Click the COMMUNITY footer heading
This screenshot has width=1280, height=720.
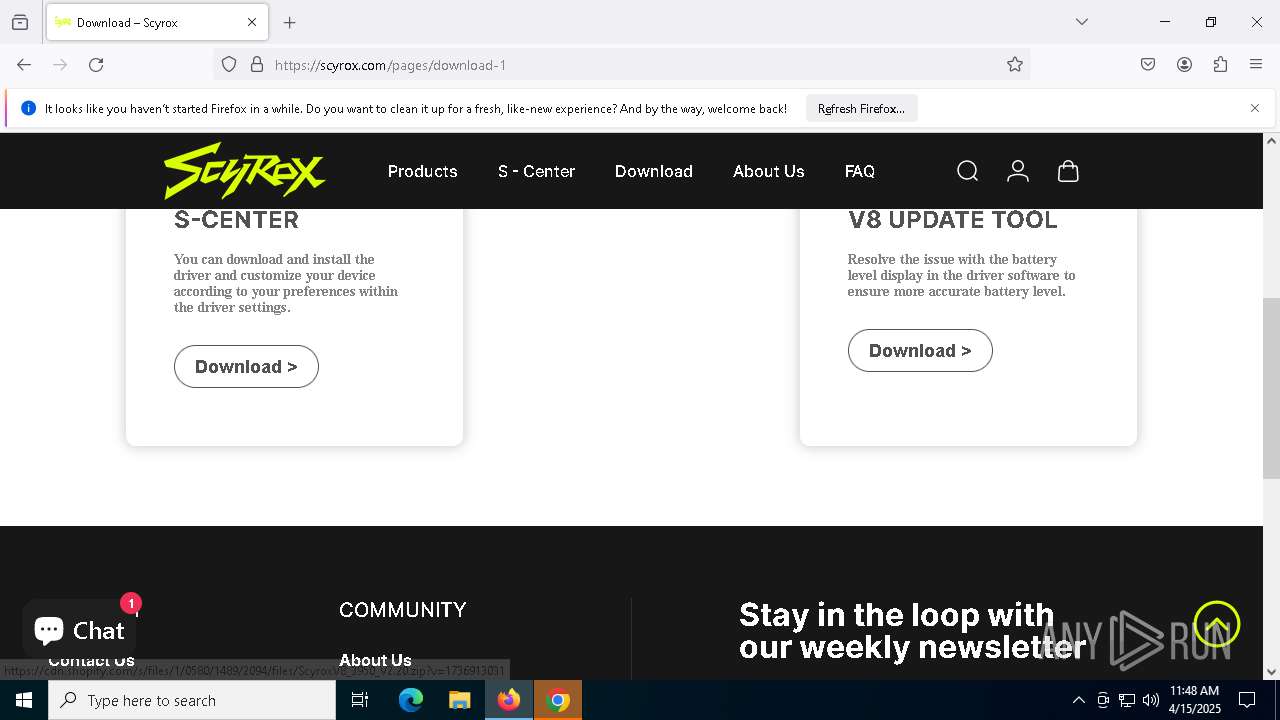[403, 610]
